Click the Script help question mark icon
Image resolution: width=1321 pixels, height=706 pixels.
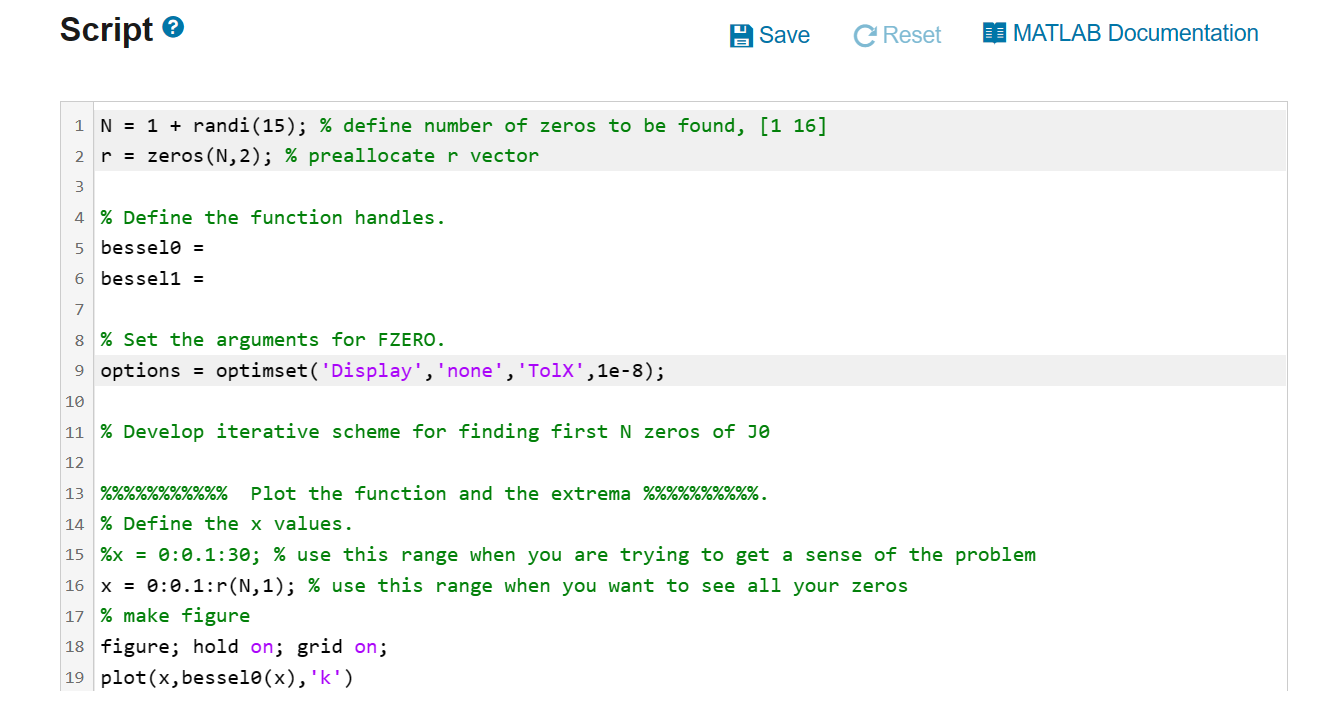[x=173, y=29]
